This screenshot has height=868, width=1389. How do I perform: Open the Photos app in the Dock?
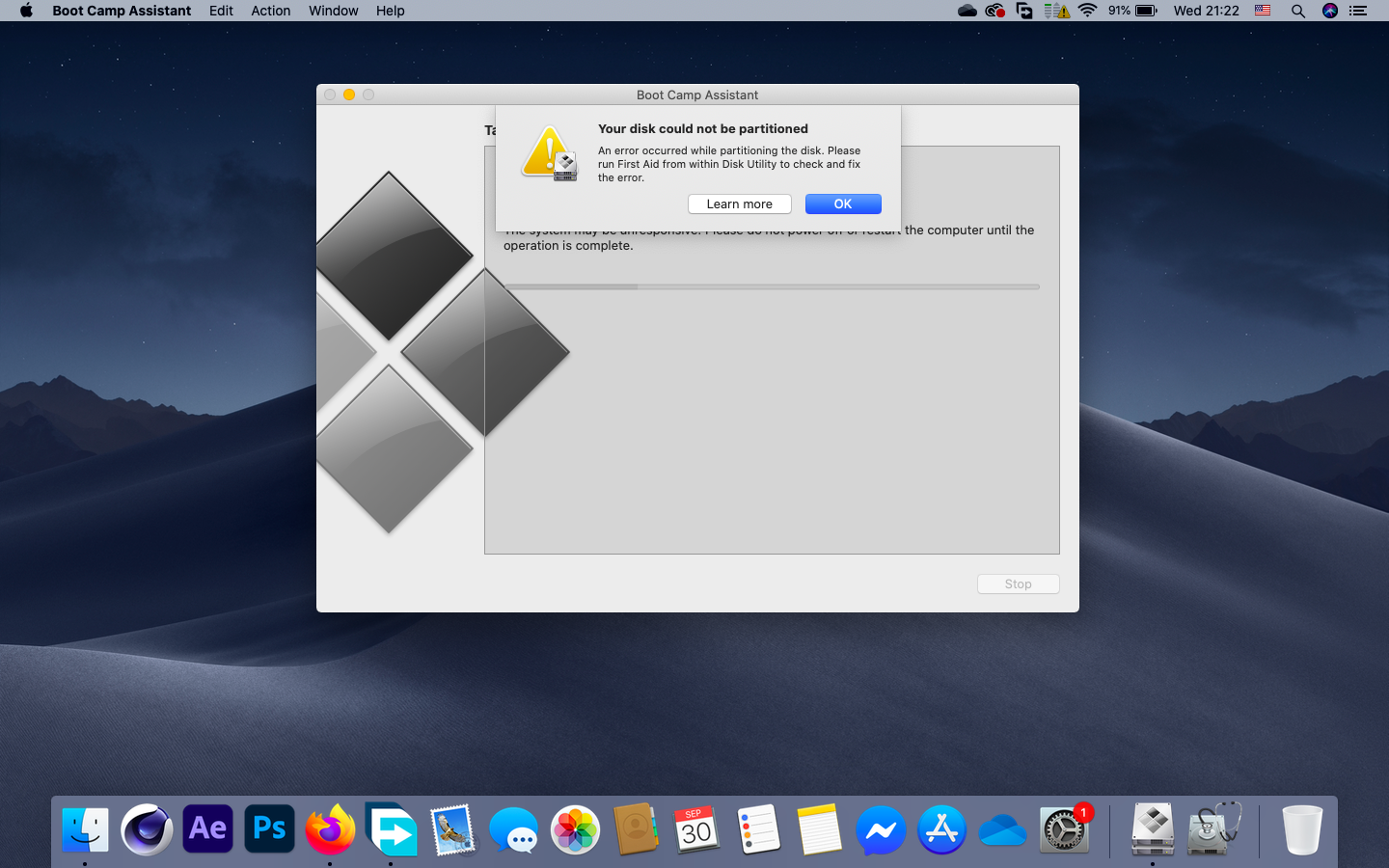[575, 829]
